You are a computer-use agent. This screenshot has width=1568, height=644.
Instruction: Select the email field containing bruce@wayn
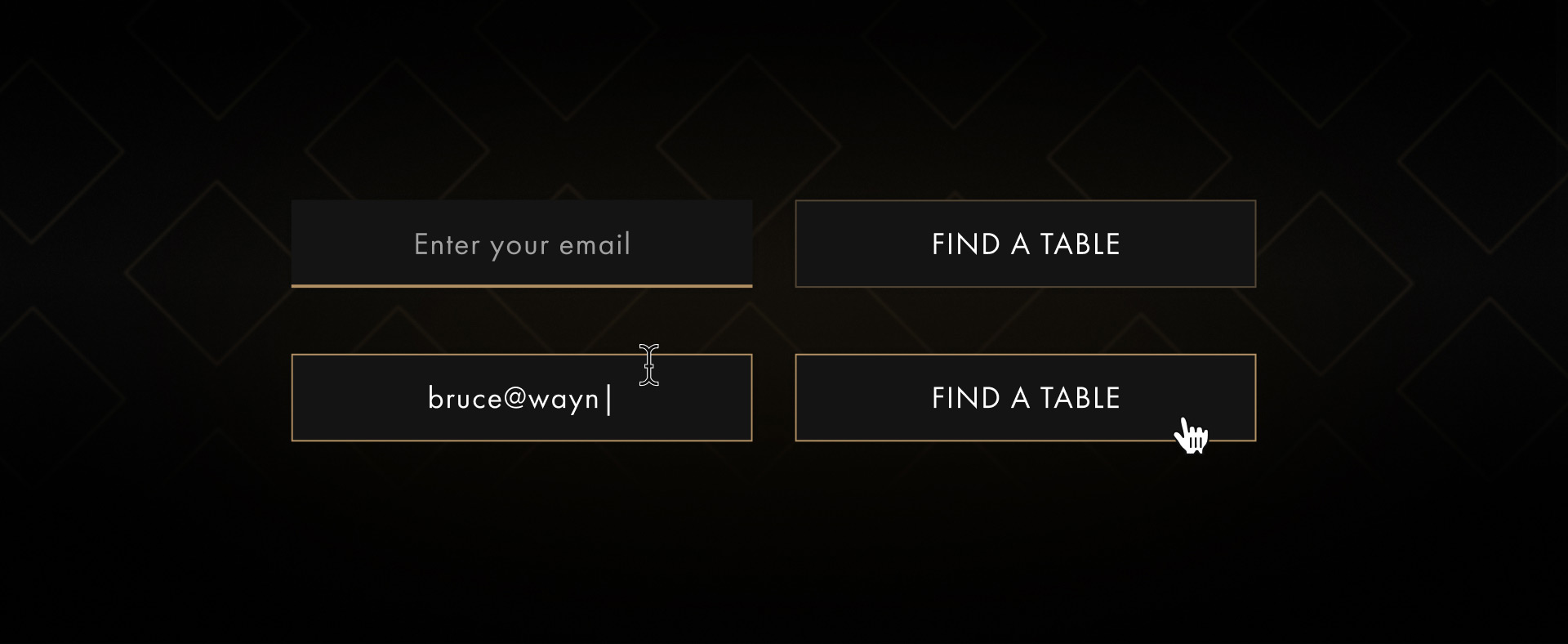pyautogui.click(x=523, y=397)
